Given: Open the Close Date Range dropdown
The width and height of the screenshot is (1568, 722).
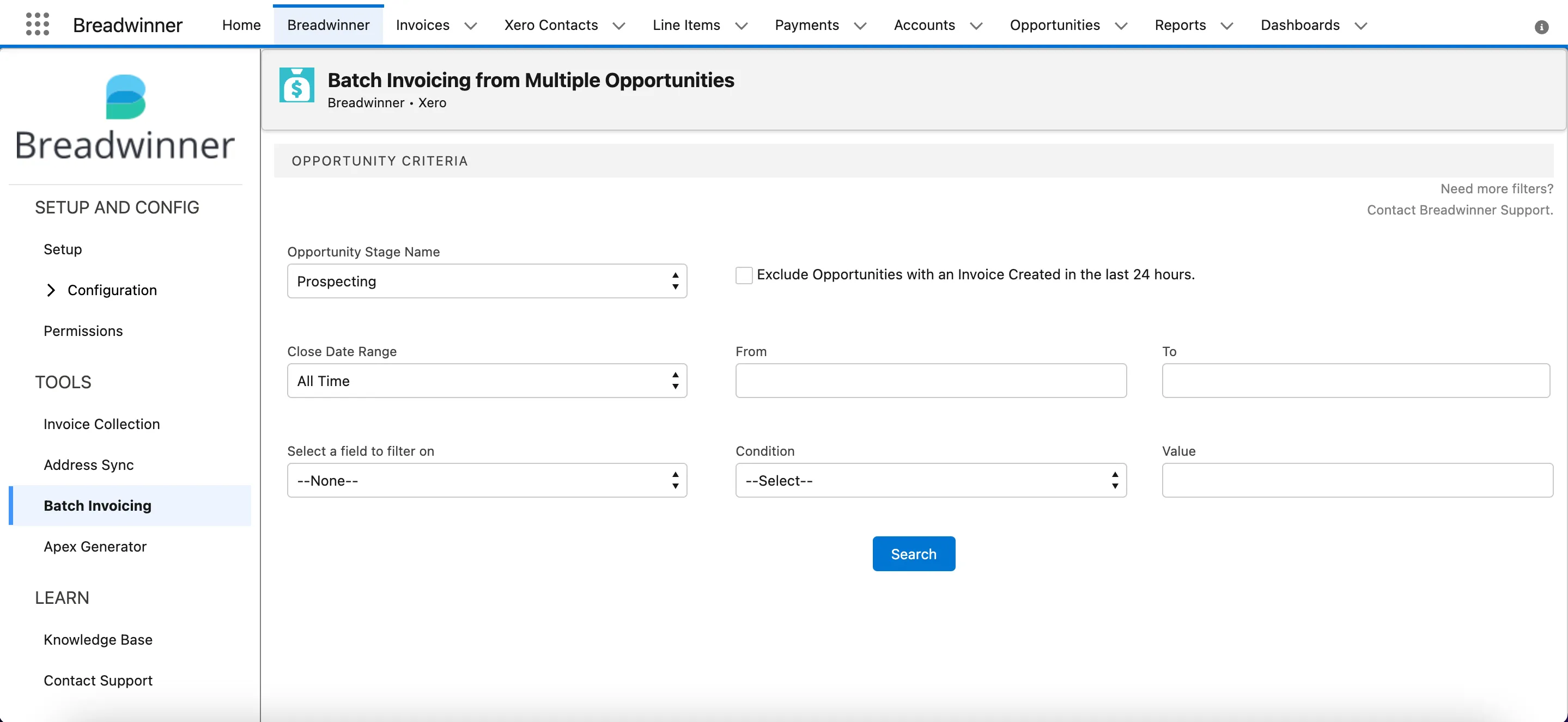Looking at the screenshot, I should coord(487,381).
